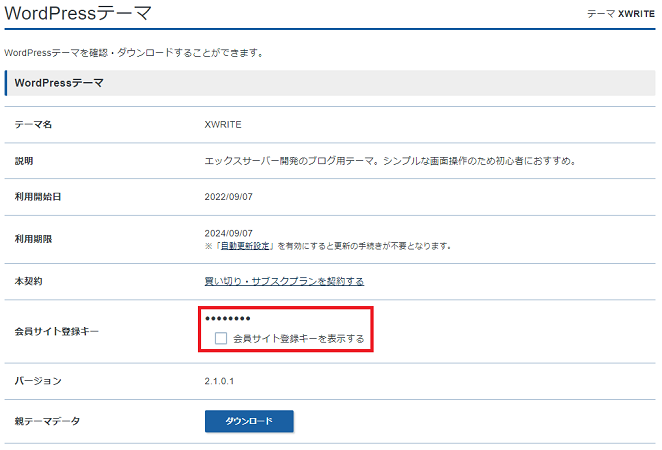Select the version value 2.1.0.1
The width and height of the screenshot is (662, 450).
(x=219, y=381)
